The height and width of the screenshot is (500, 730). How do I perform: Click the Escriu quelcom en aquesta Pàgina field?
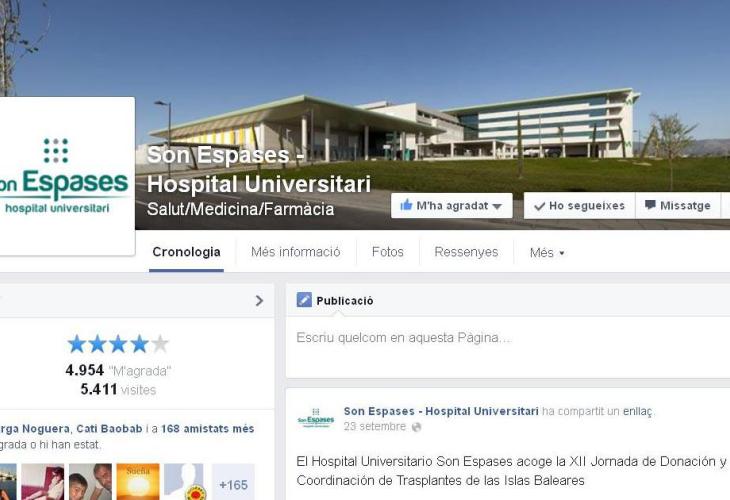coord(507,347)
